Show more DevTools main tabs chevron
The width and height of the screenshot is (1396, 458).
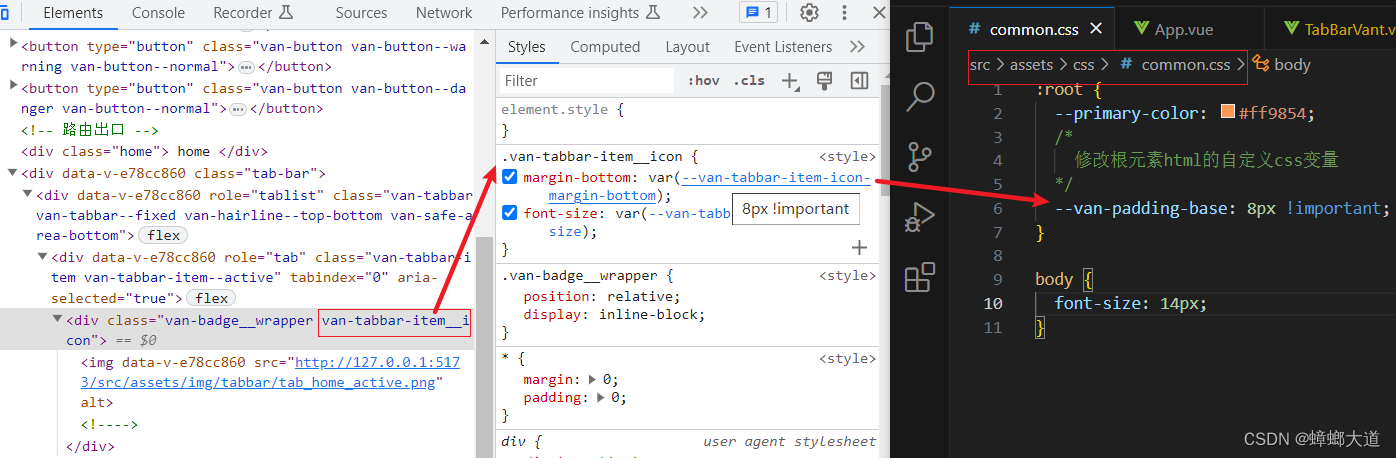pyautogui.click(x=699, y=13)
